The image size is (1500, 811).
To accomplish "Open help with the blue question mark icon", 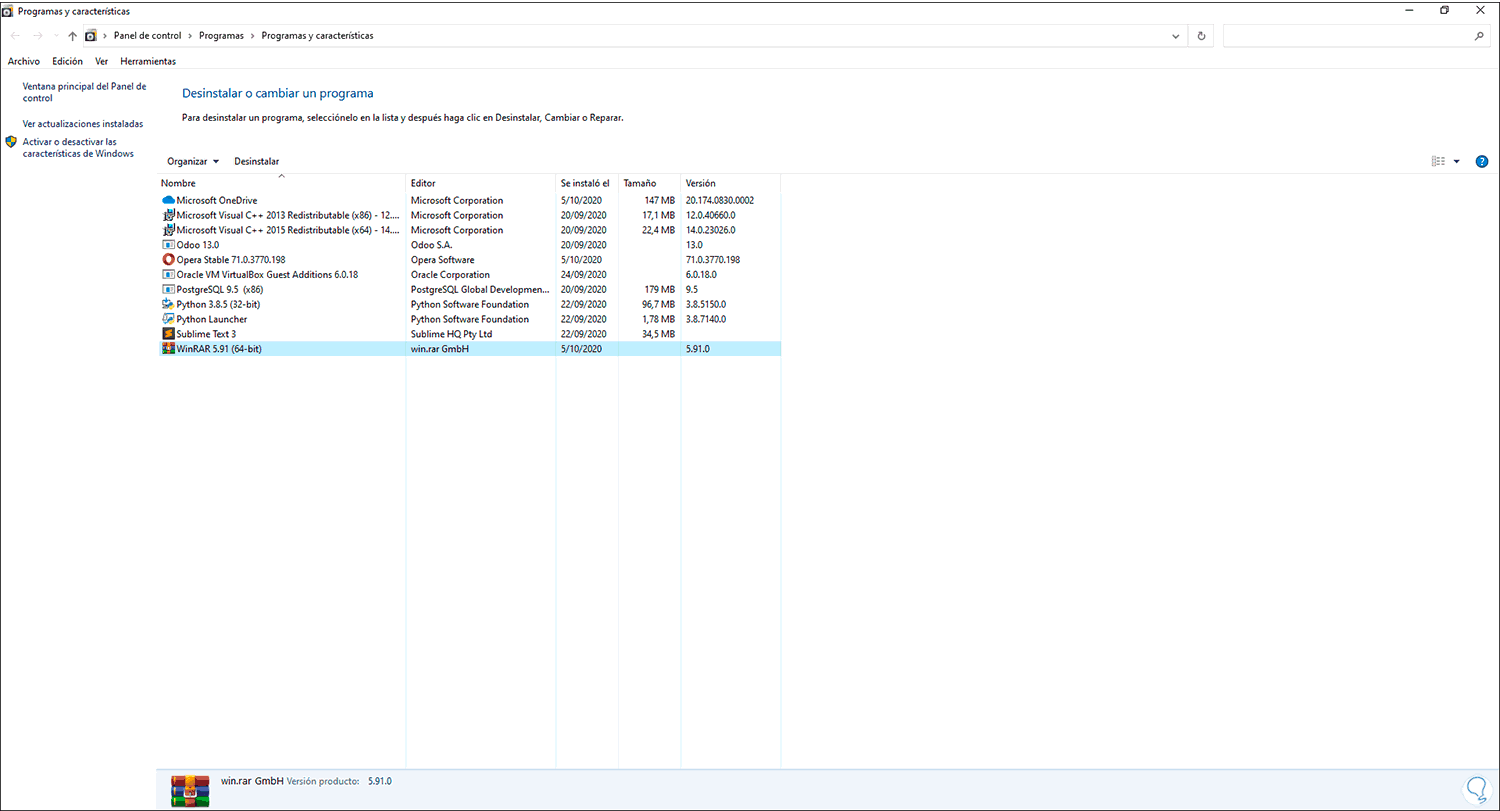I will (1482, 161).
